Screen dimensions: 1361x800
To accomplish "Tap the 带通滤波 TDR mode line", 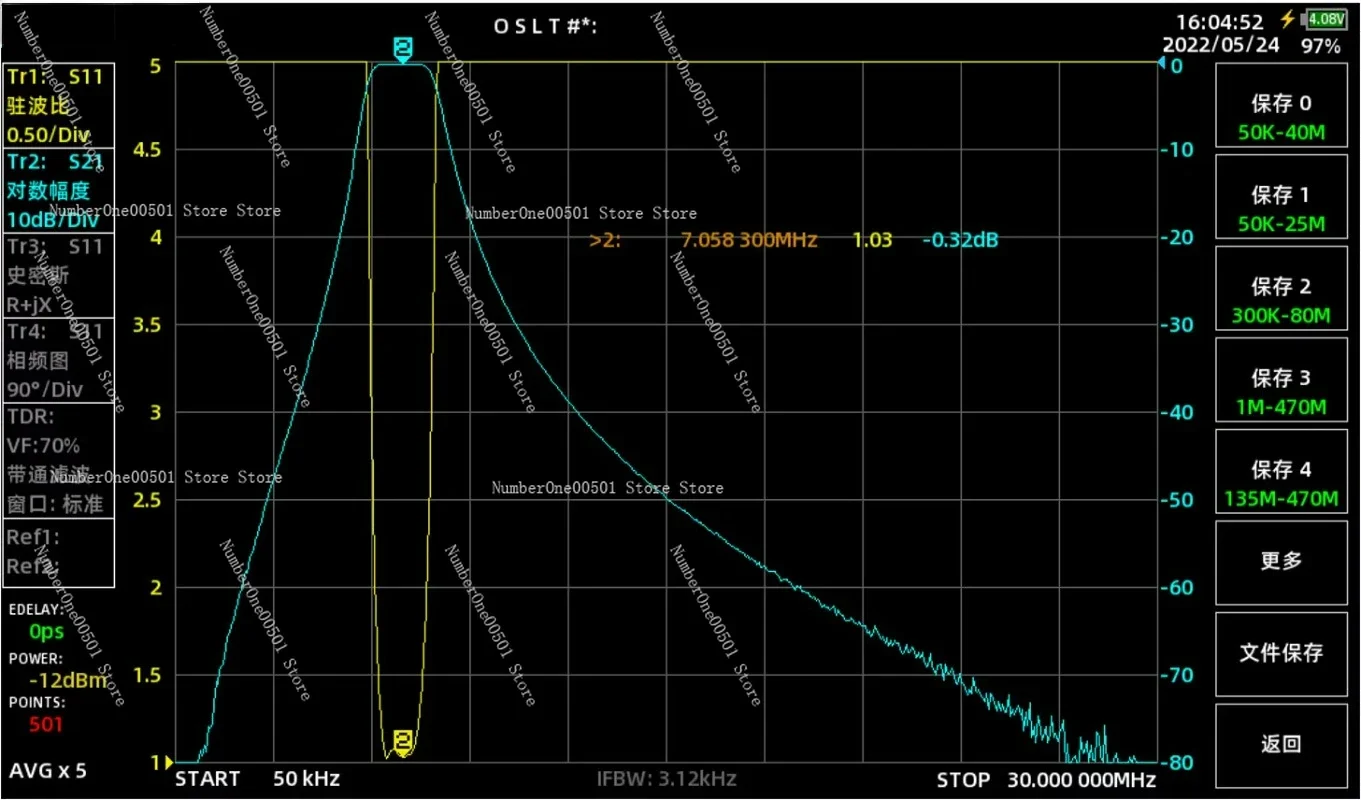I will tap(48, 474).
